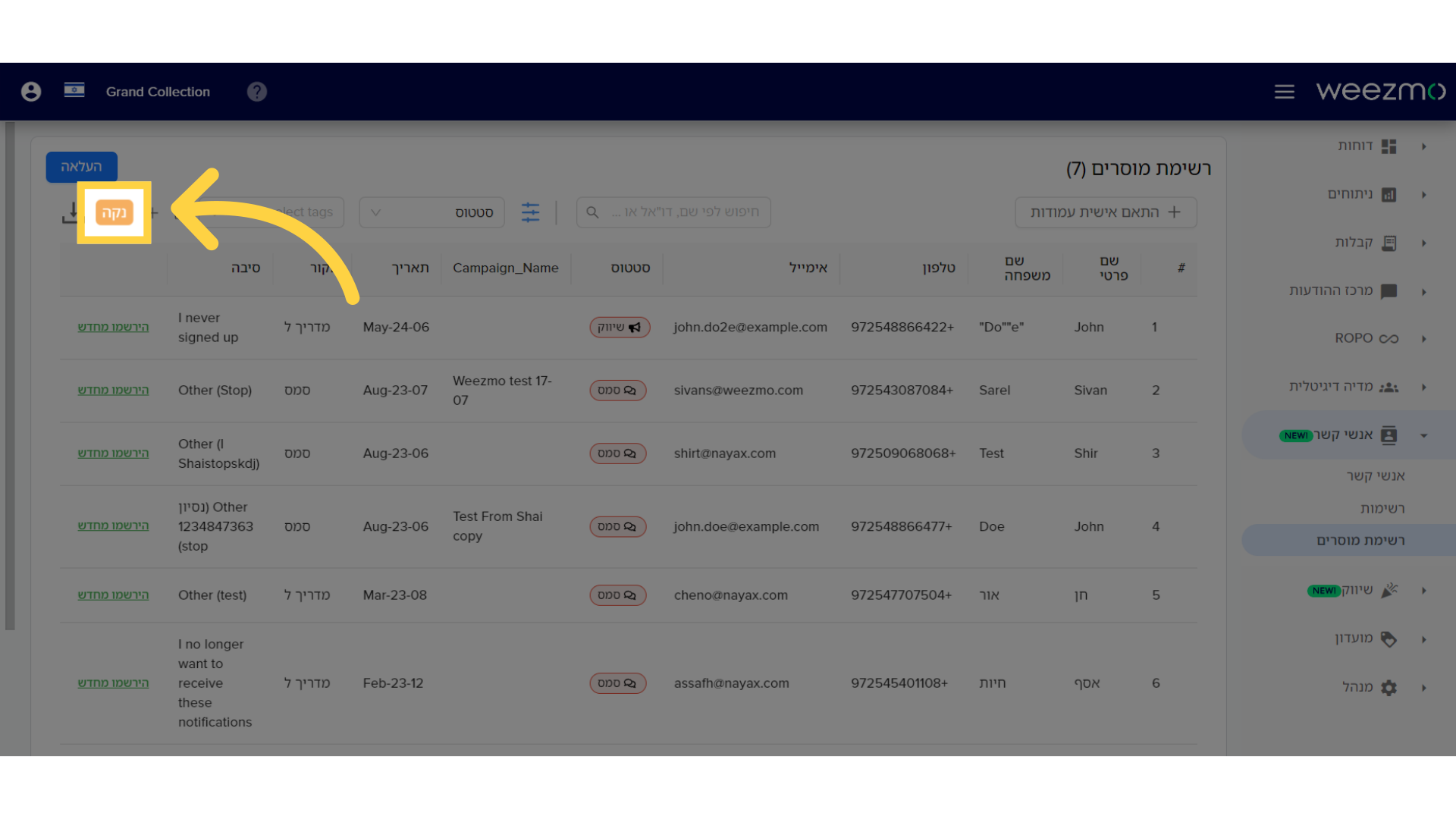Viewport: 1456px width, 819px height.
Task: Expand the ניתוחים sidebar section arrow
Action: coord(1424,195)
